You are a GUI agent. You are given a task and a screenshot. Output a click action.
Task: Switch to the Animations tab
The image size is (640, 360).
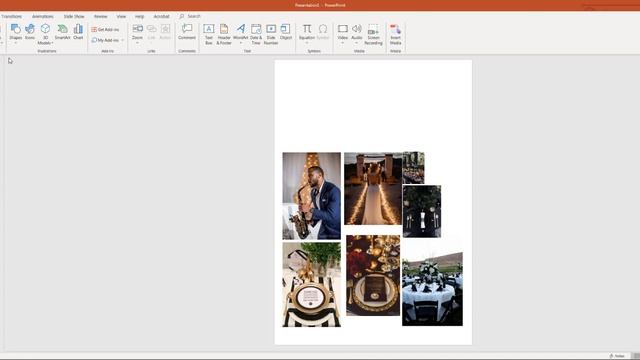click(42, 16)
